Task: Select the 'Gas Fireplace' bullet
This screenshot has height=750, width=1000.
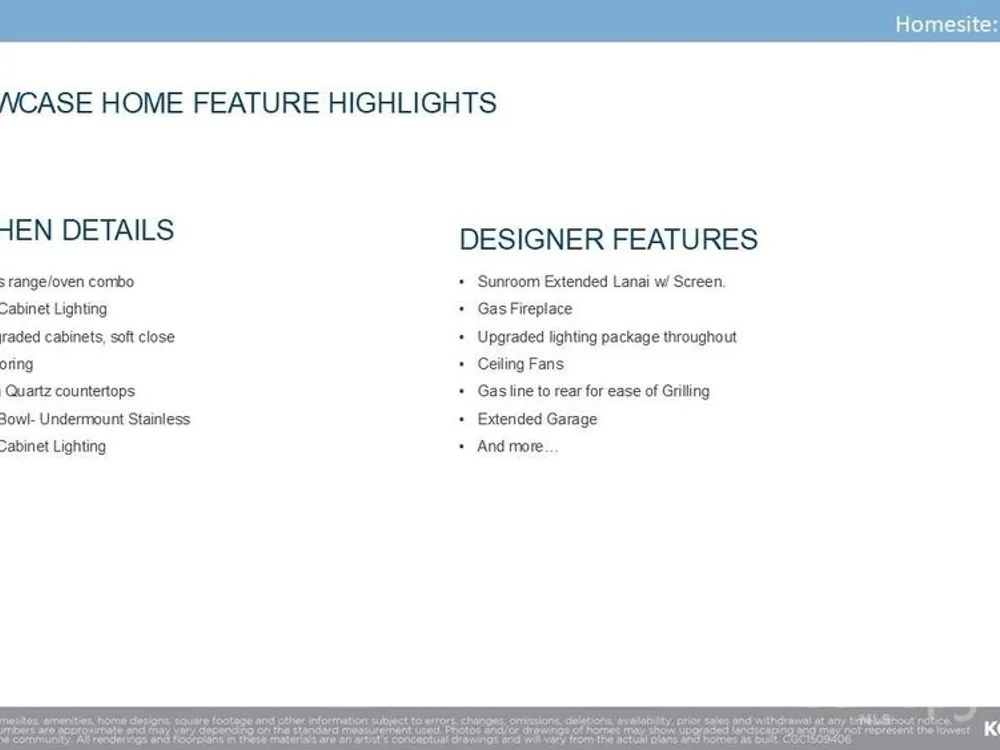Action: pos(525,309)
